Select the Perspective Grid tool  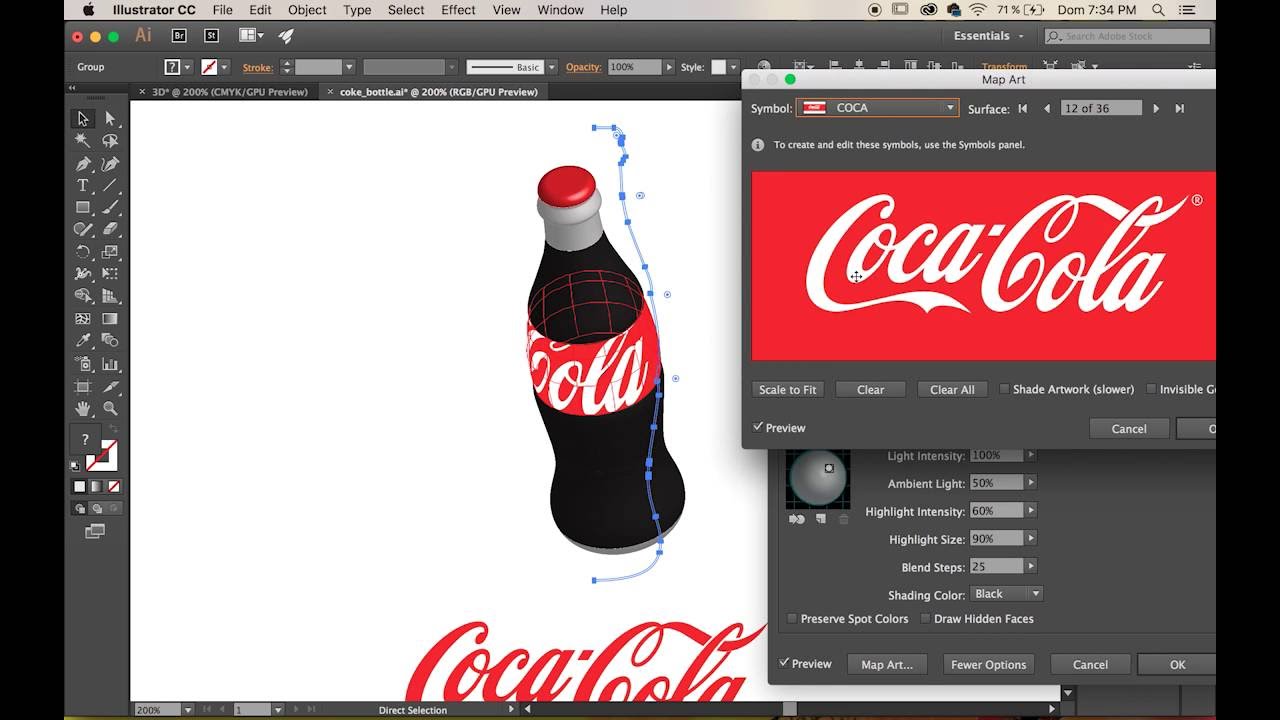[x=110, y=296]
